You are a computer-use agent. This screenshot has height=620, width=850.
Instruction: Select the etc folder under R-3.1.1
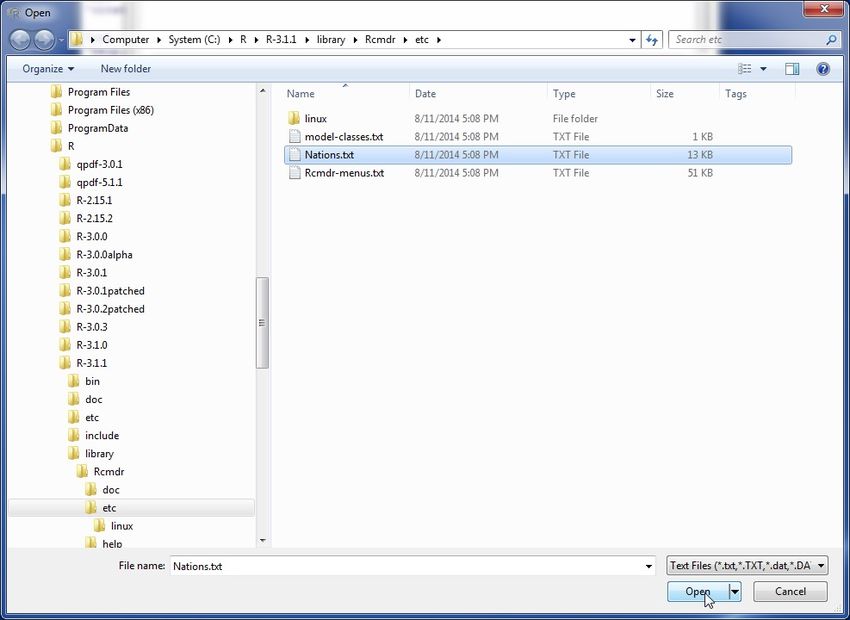click(x=92, y=417)
